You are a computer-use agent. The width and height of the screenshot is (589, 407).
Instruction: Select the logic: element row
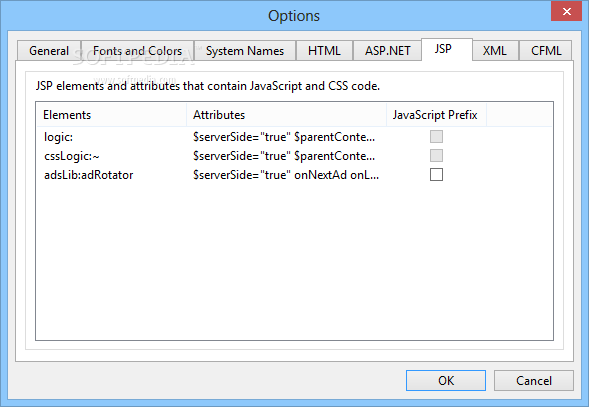tap(294, 137)
